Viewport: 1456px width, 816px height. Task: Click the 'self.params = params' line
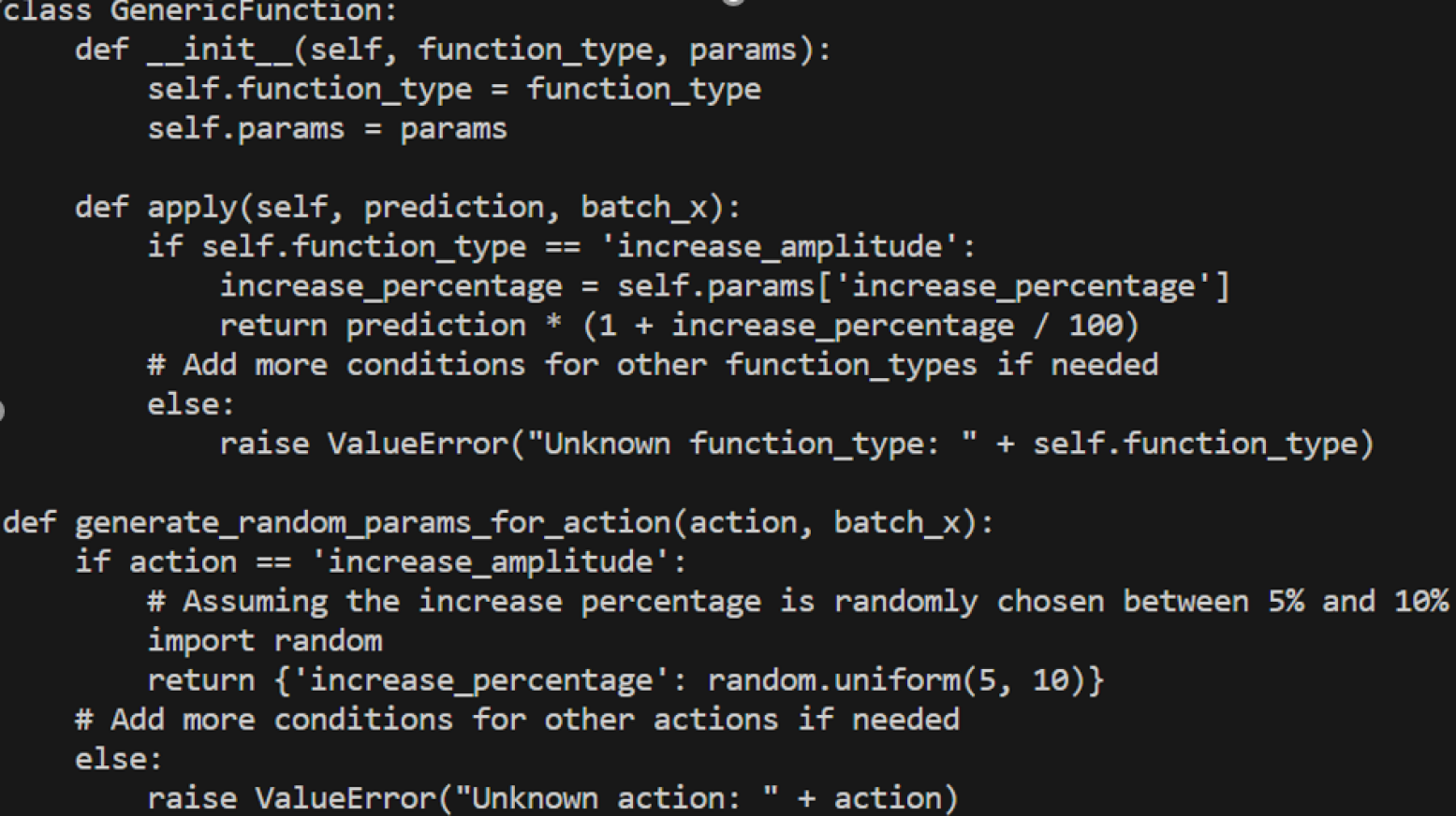point(327,128)
